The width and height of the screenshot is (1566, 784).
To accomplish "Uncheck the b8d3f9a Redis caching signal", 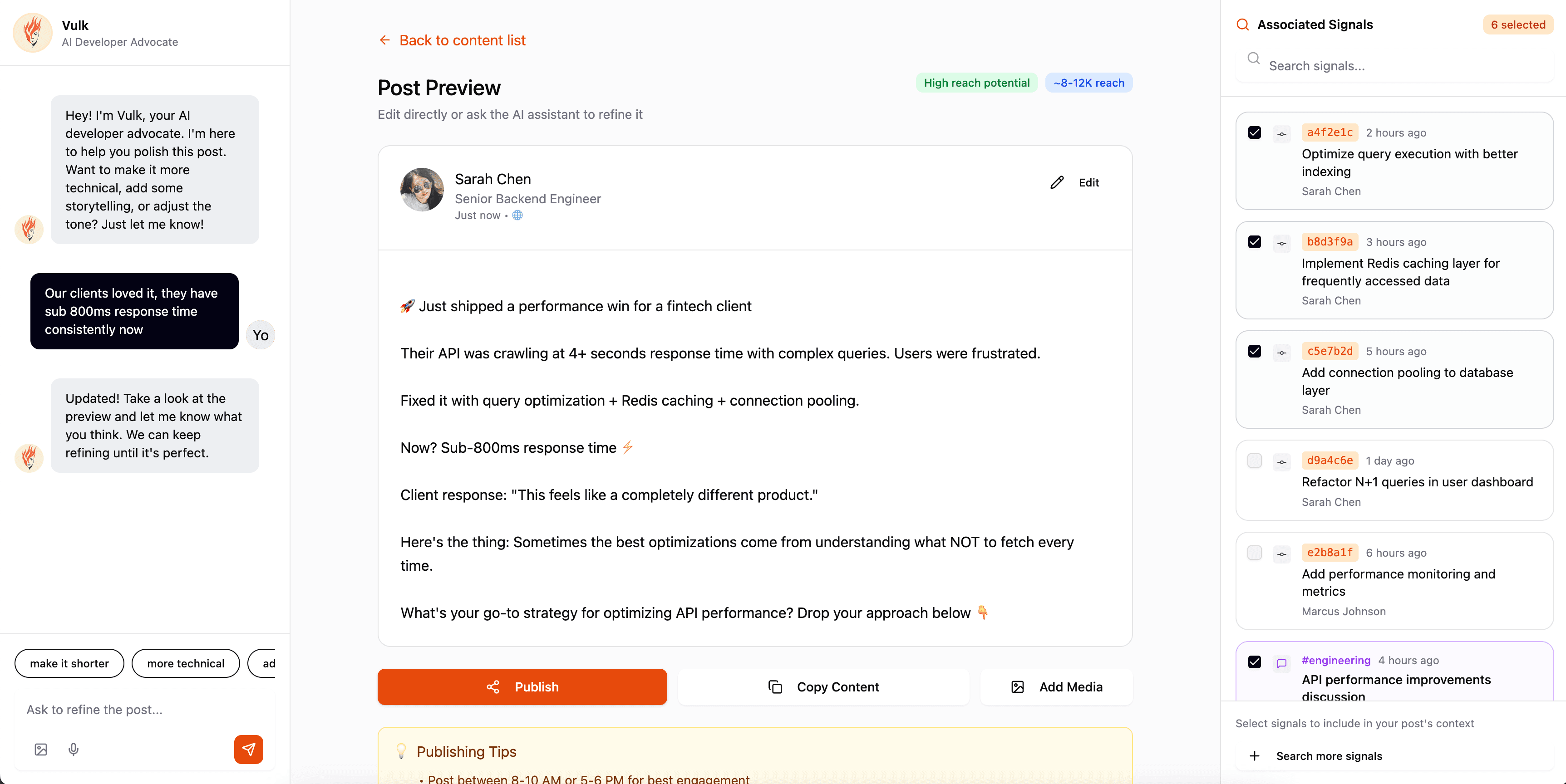I will click(1254, 242).
